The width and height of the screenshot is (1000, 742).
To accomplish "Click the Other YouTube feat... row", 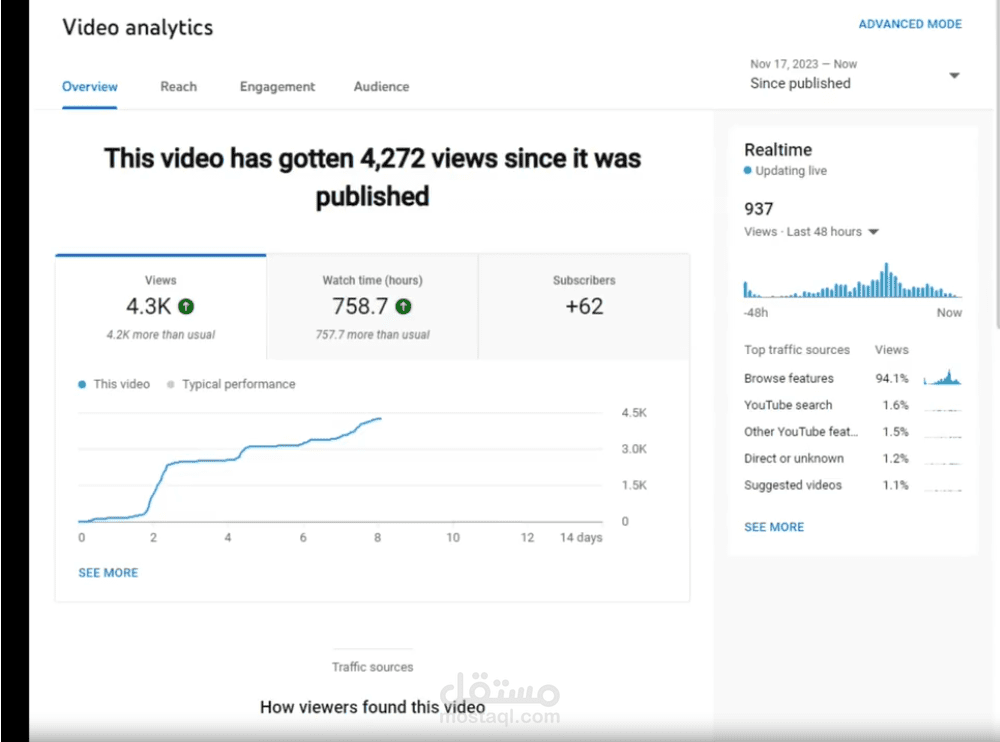I will [x=853, y=432].
